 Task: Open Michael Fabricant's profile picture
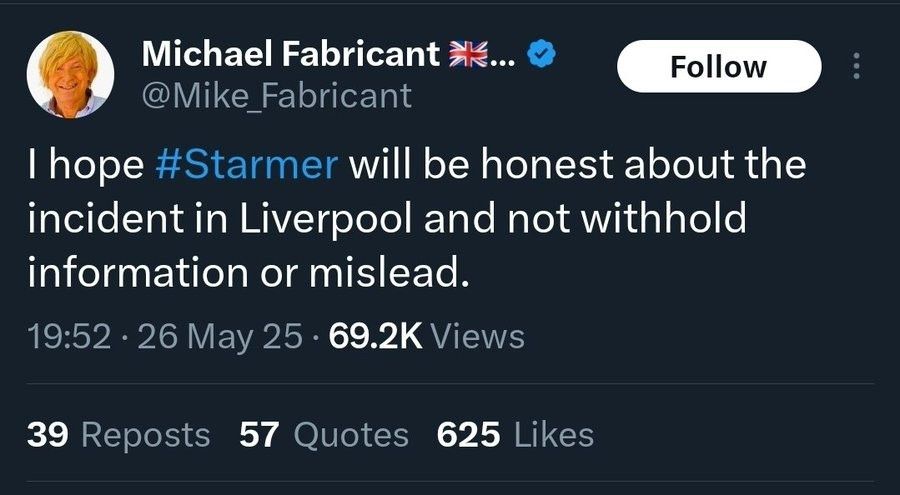70,75
